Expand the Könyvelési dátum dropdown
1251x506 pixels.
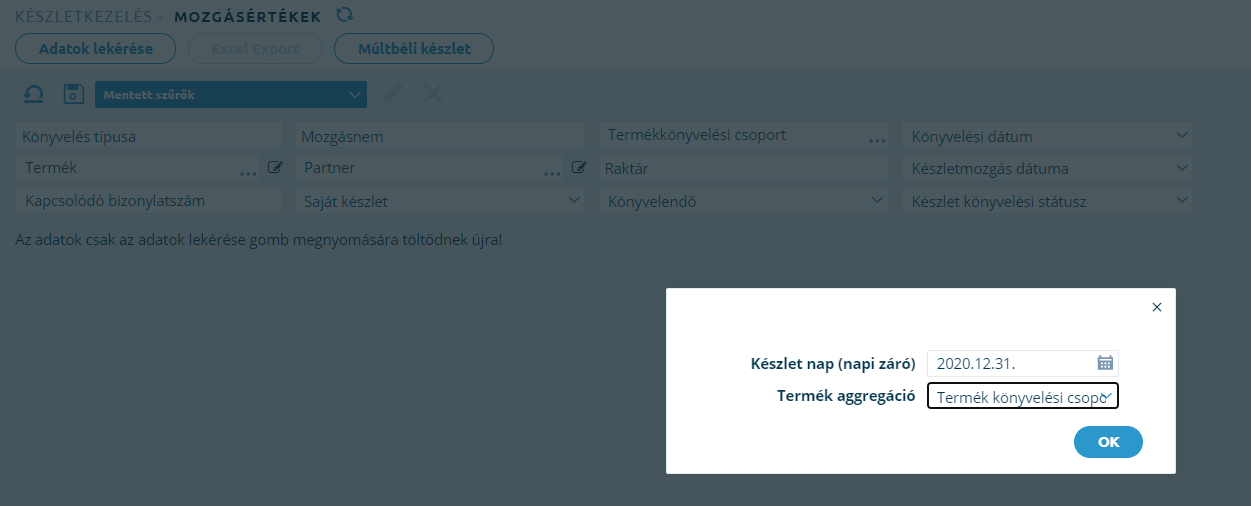point(1048,135)
